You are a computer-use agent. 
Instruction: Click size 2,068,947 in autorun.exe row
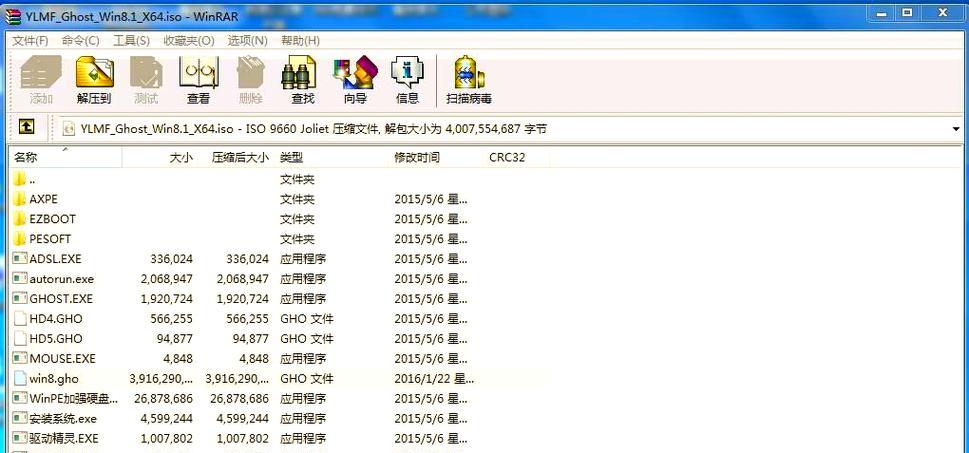[166, 279]
